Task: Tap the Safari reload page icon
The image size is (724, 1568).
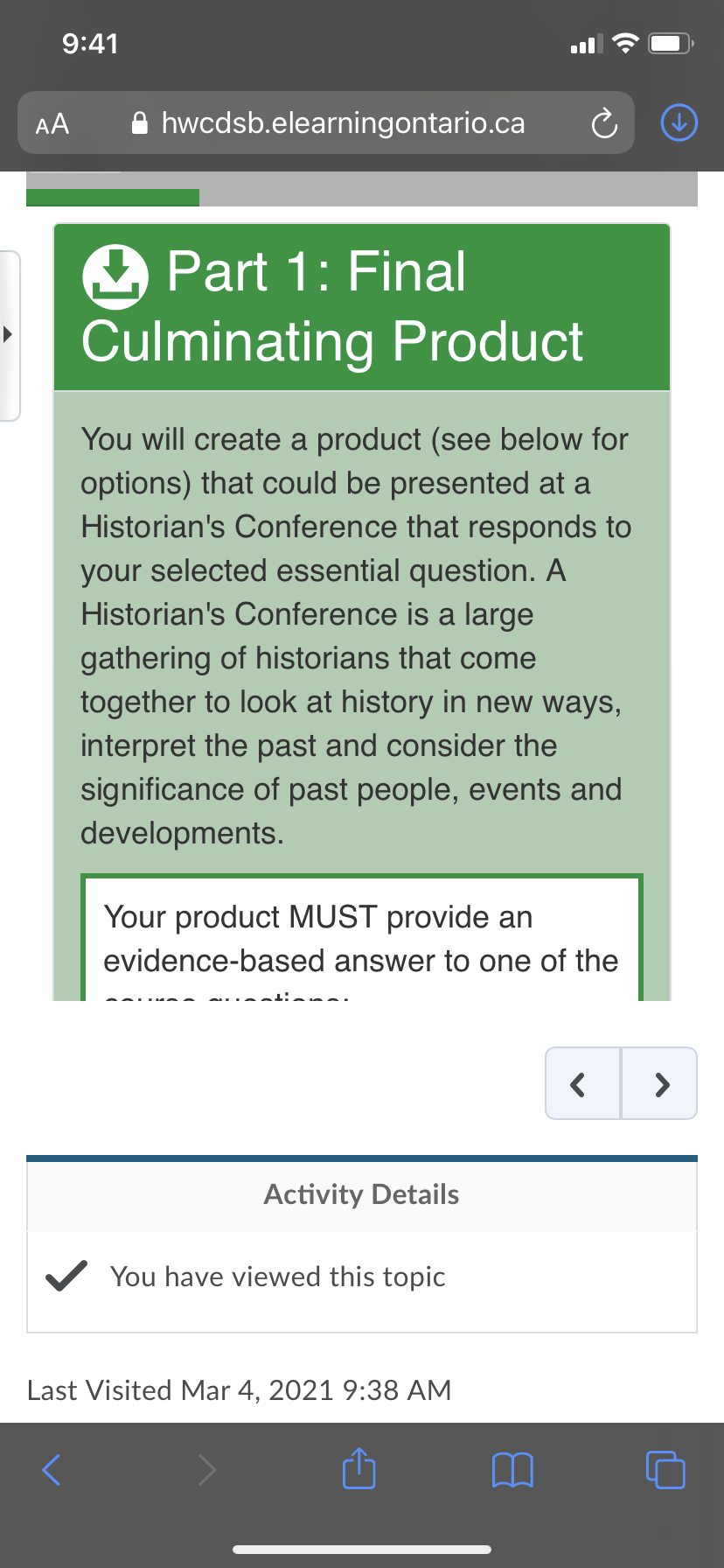Action: 604,123
